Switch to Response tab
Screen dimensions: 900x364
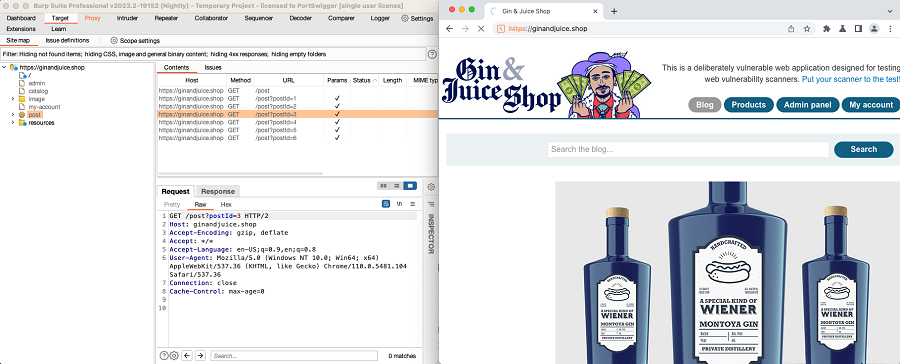pyautogui.click(x=218, y=191)
